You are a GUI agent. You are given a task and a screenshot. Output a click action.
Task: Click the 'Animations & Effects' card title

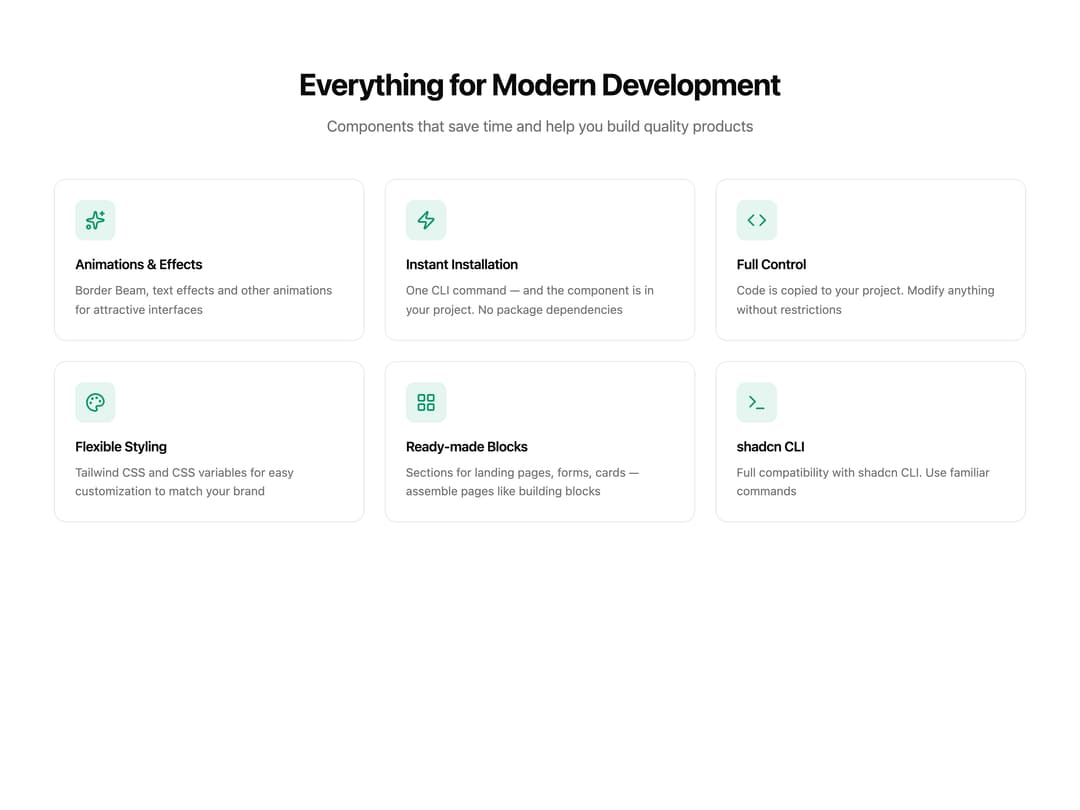138,264
